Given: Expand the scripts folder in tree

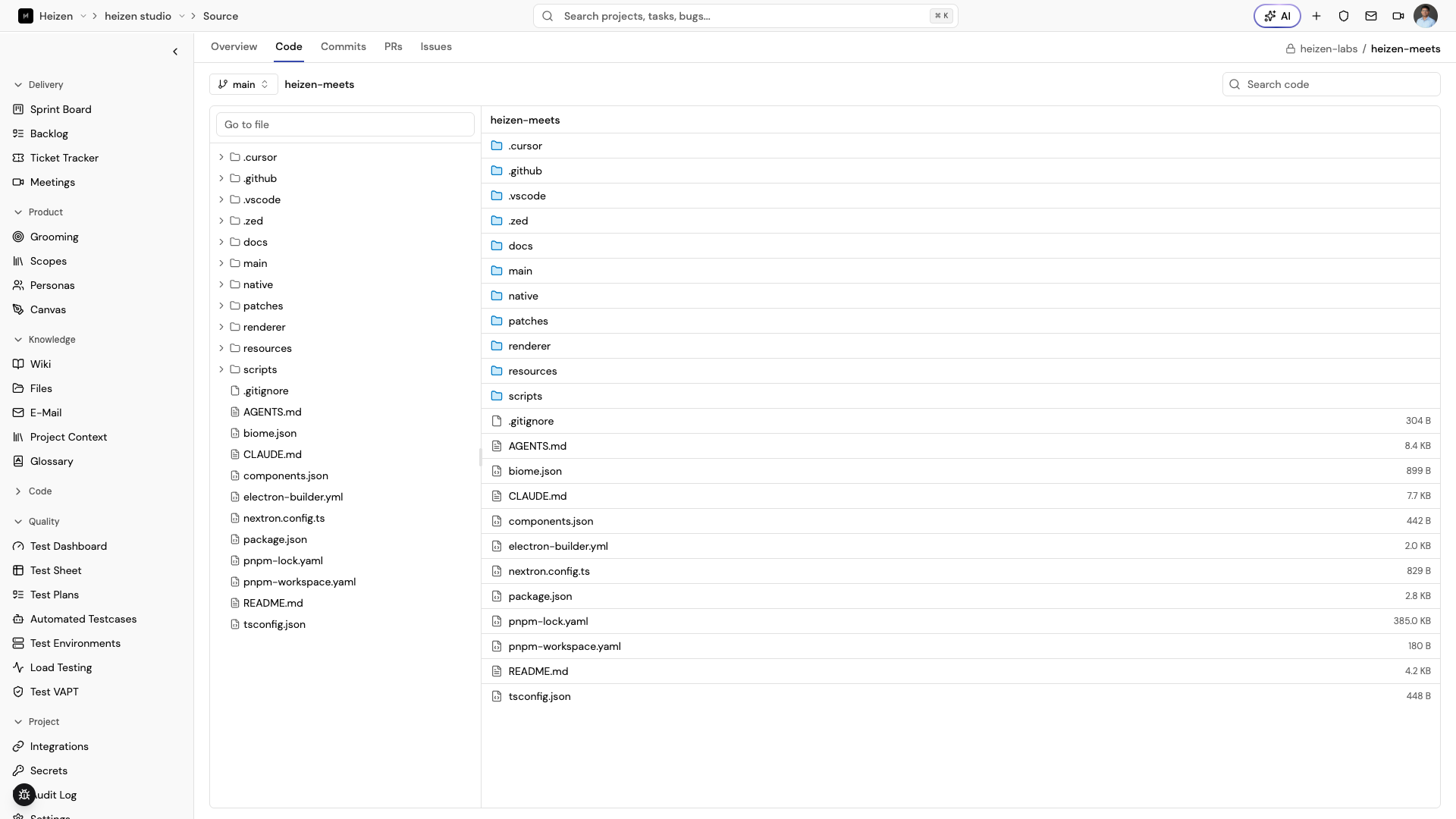Looking at the screenshot, I should [x=221, y=369].
